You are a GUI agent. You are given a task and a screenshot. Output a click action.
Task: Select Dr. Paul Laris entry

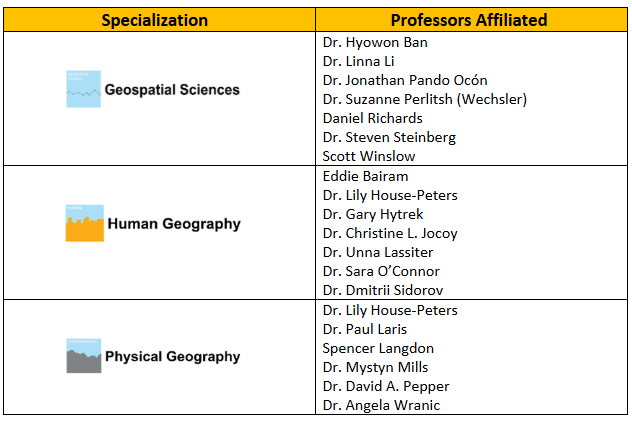pos(365,329)
